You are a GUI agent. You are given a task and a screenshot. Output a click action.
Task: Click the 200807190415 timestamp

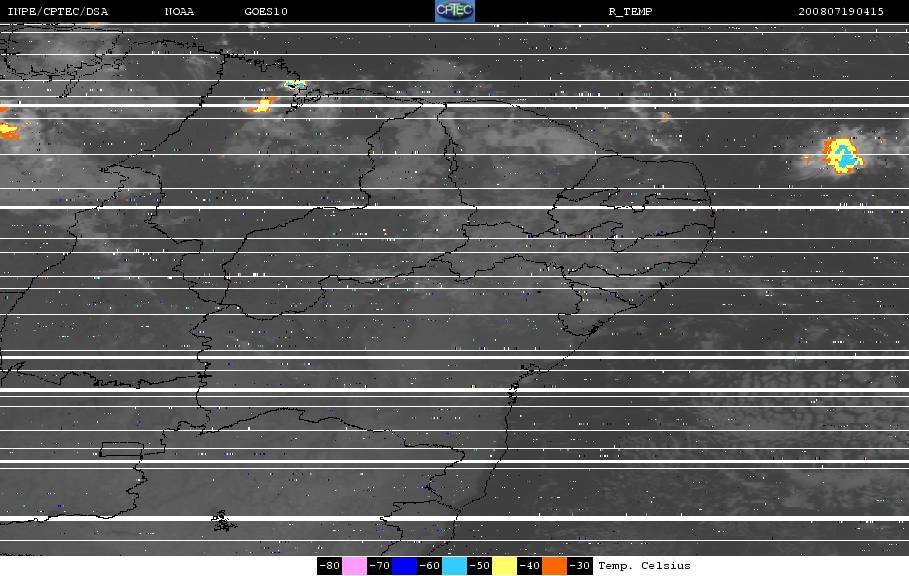841,12
